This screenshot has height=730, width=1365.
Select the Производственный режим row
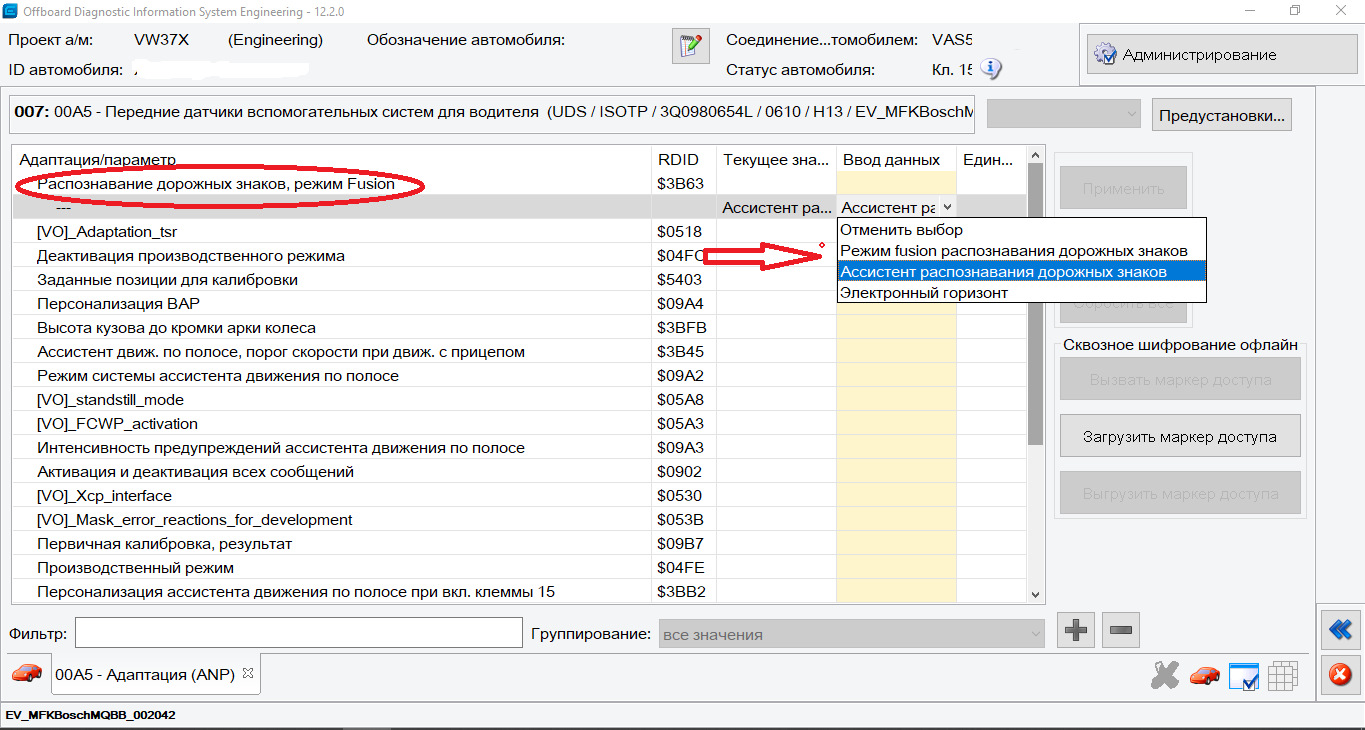pyautogui.click(x=520, y=567)
